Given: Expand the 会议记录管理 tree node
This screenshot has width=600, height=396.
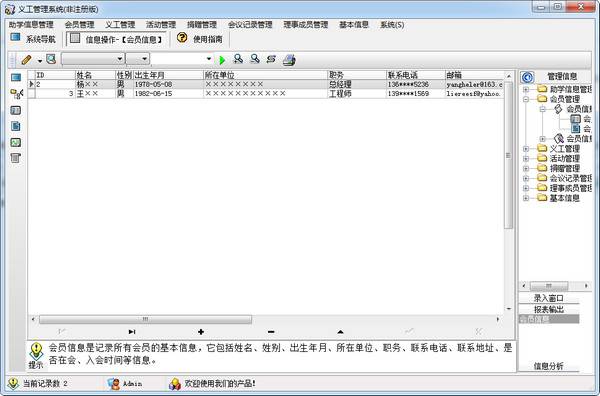Looking at the screenshot, I should click(526, 178).
